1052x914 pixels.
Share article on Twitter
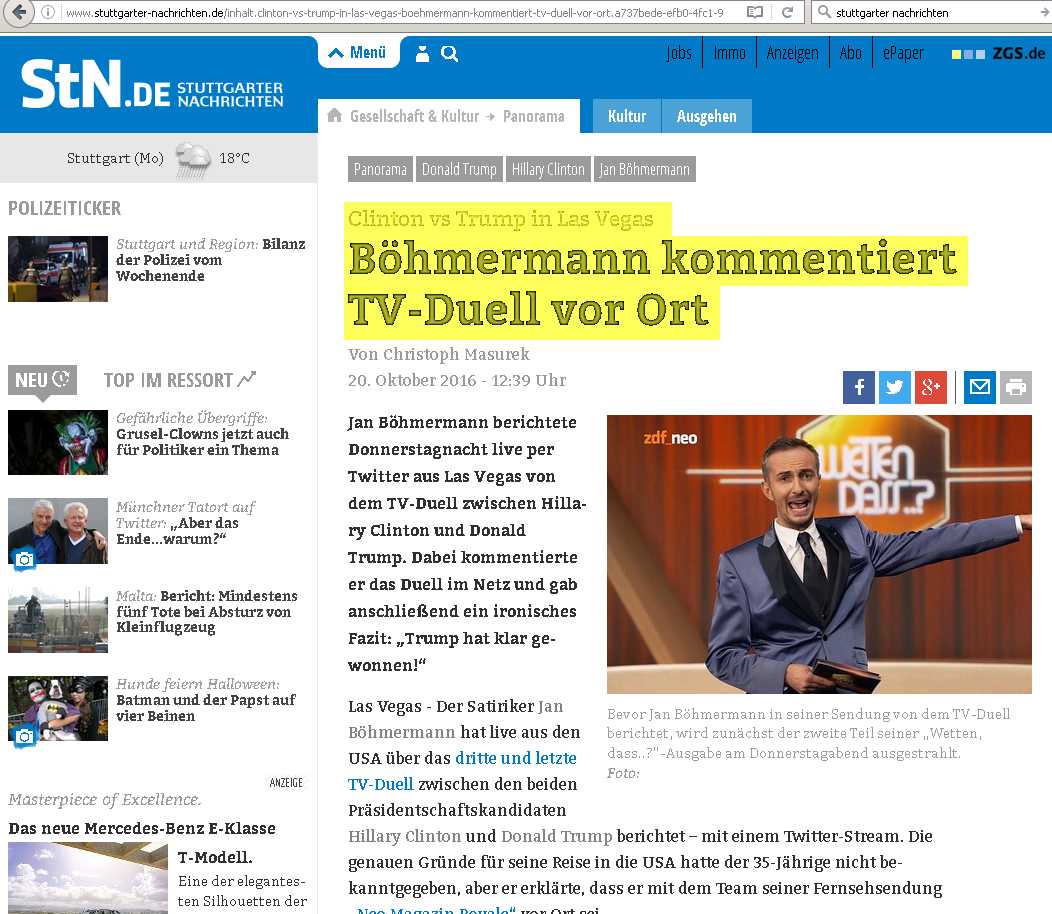(x=894, y=387)
